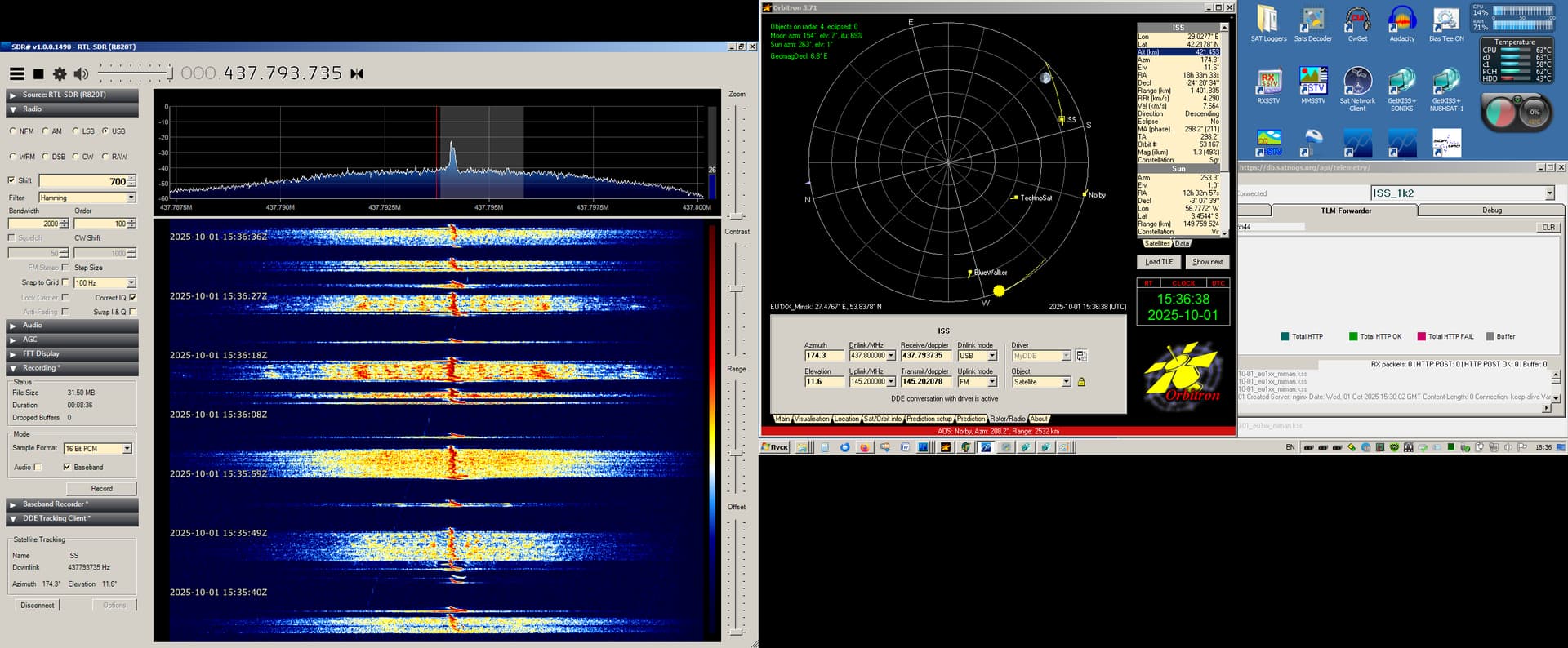
Task: Click the yellow lock icon next to Object
Action: pyautogui.click(x=1081, y=382)
